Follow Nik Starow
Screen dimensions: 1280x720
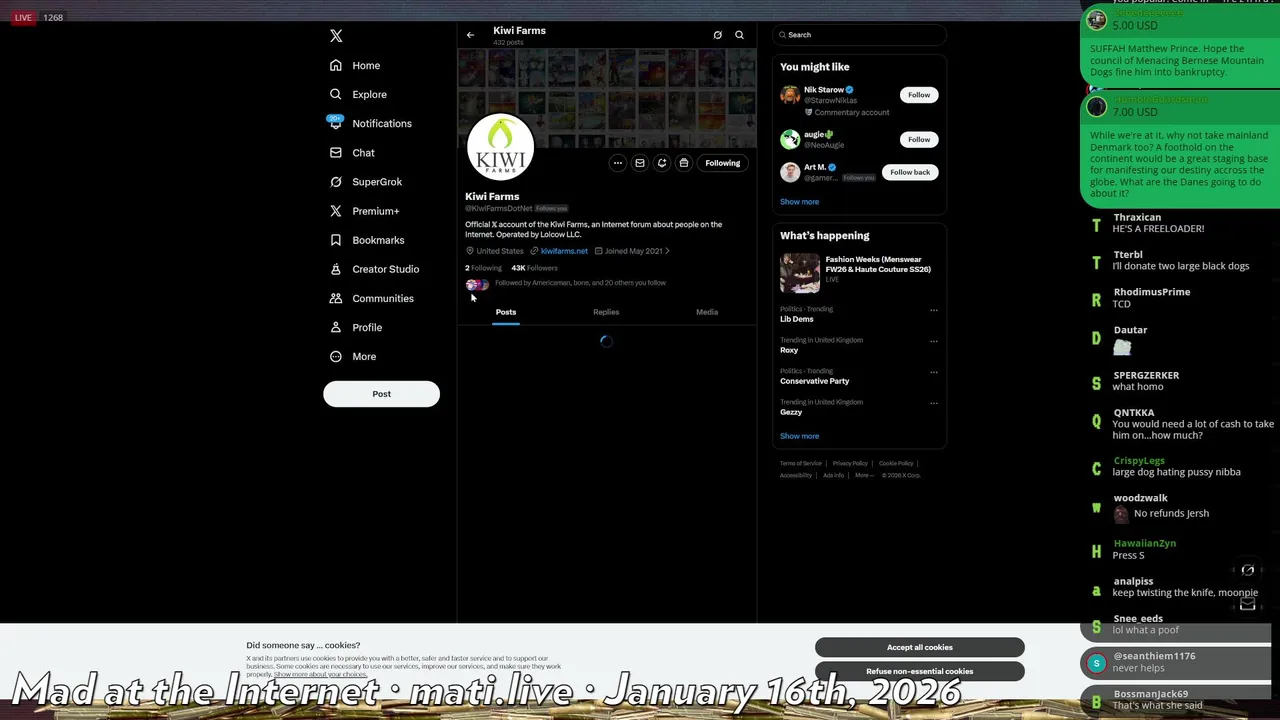[919, 95]
